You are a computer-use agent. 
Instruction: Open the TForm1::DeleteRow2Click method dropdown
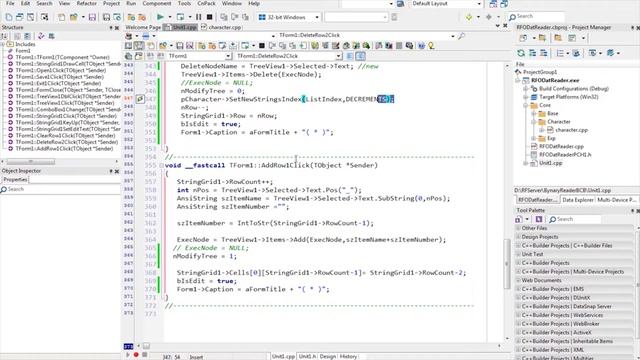[338, 56]
